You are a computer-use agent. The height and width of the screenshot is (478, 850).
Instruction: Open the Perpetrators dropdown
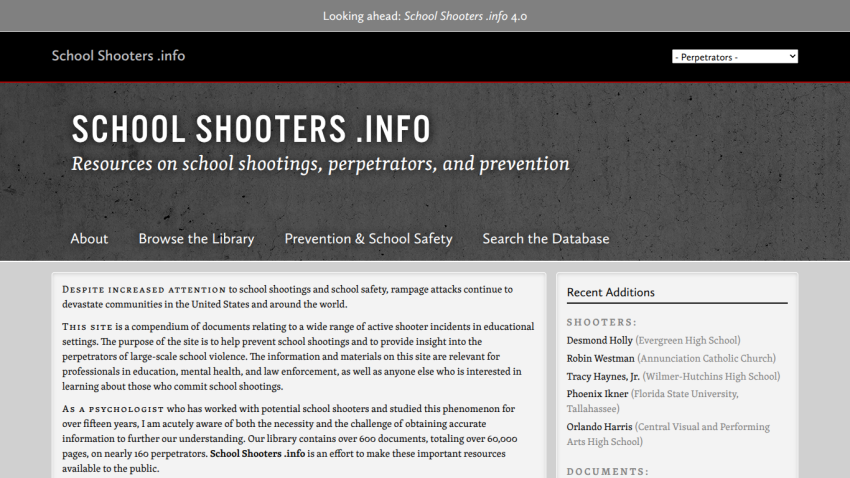735,56
